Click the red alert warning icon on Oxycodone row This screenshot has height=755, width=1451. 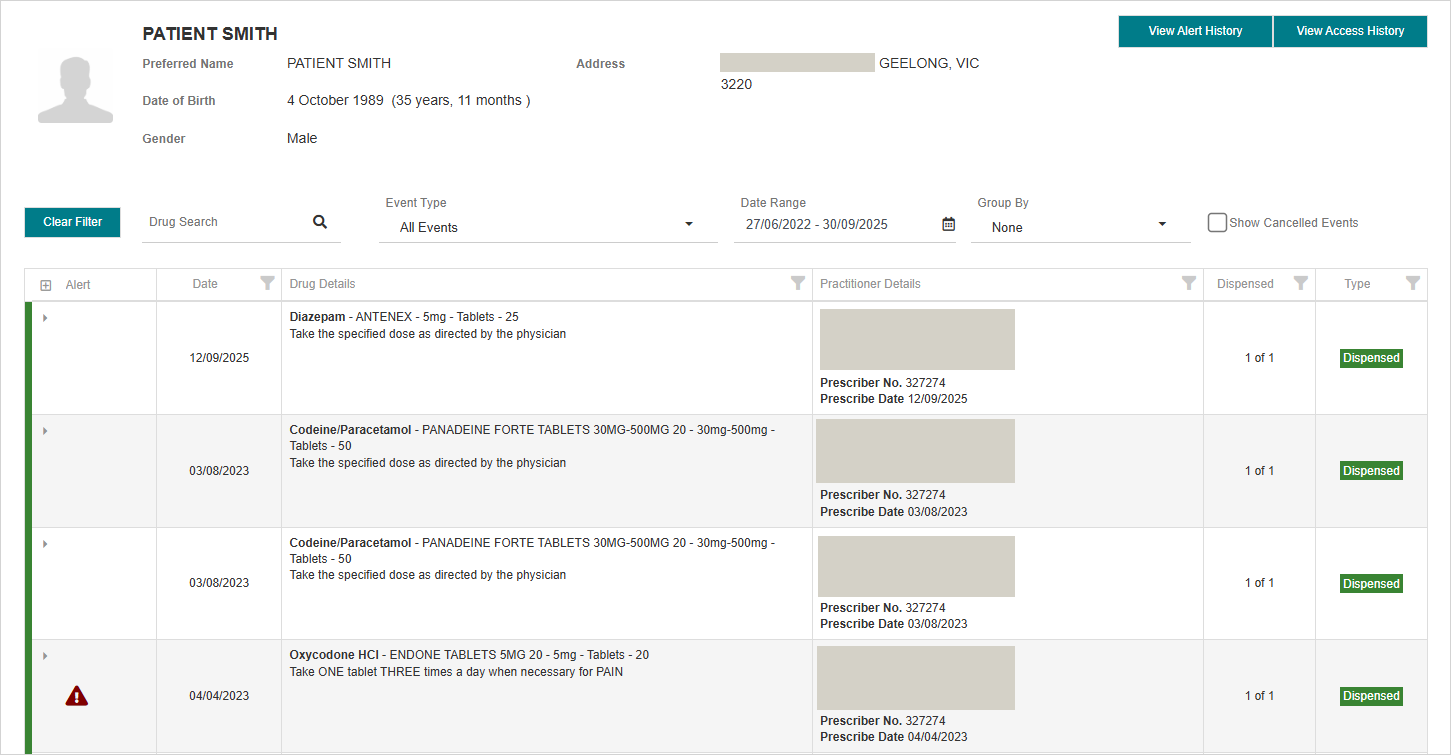click(77, 695)
